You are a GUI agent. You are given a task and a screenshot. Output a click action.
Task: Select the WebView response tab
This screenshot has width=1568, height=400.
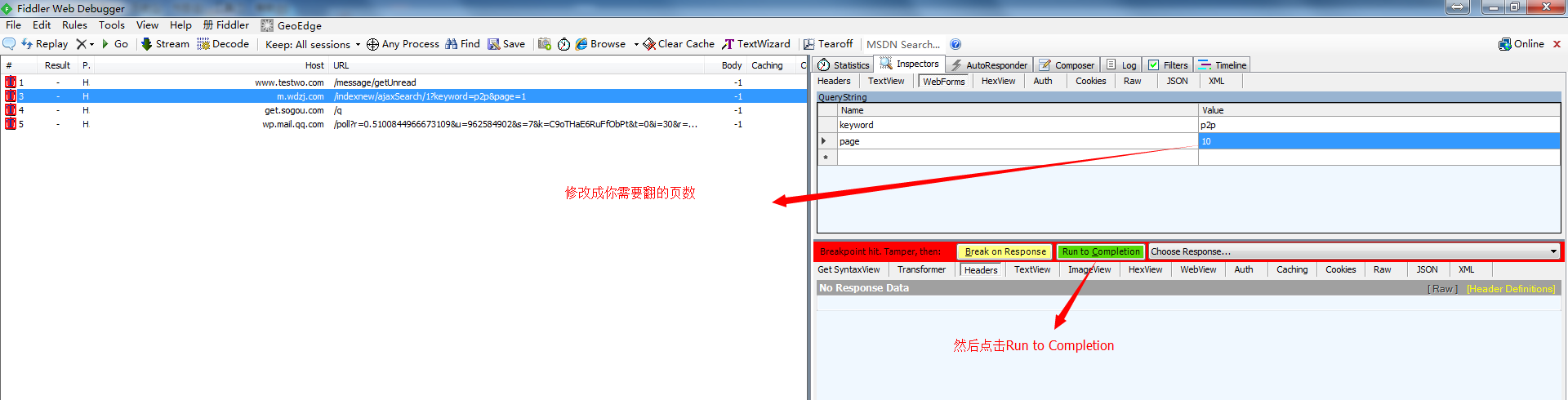[x=1198, y=269]
